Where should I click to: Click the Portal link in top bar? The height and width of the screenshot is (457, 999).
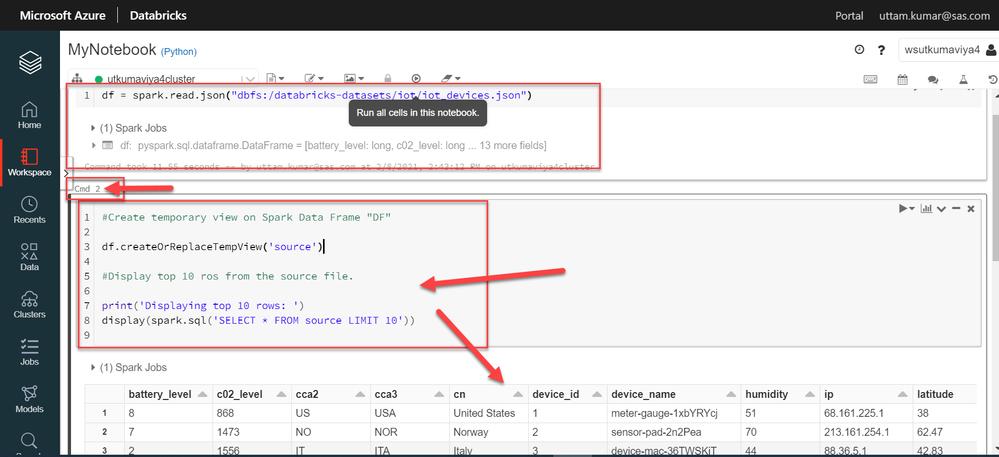tap(849, 15)
